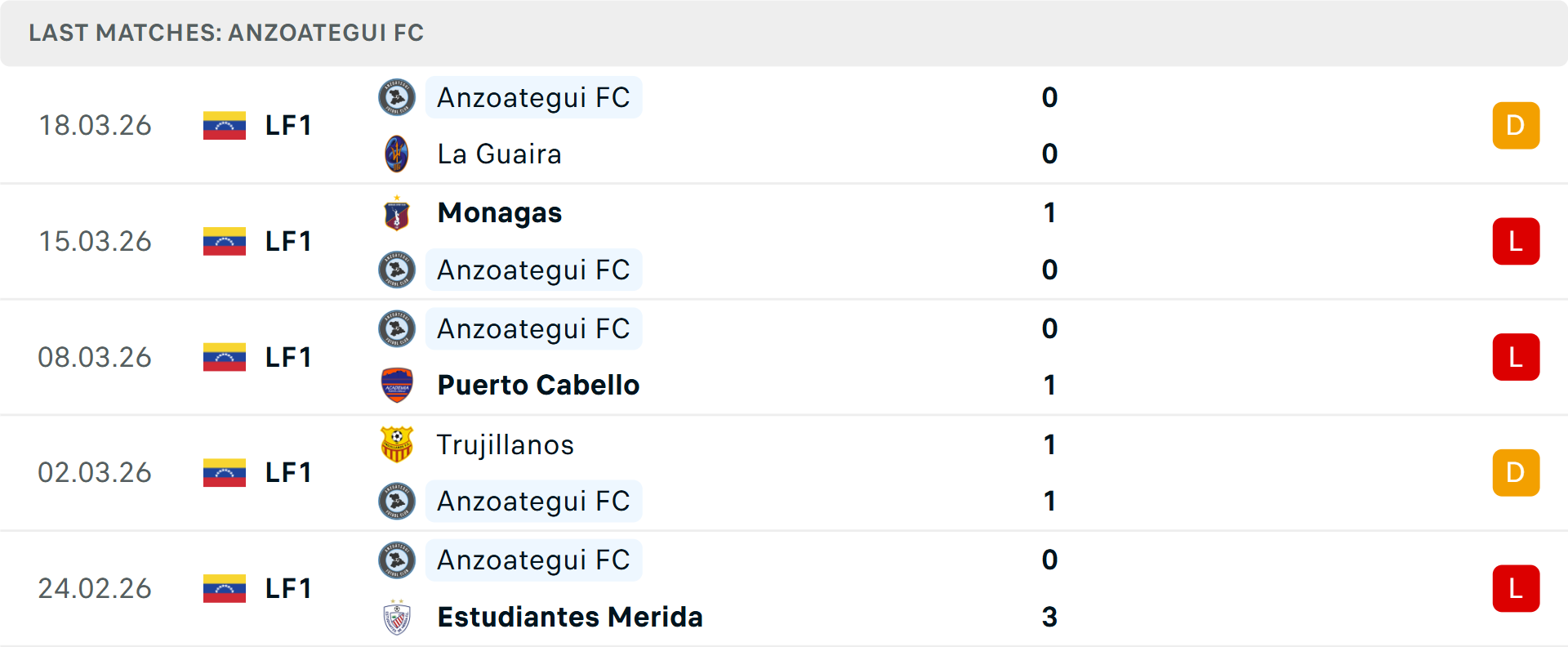Open the Monagas team link
This screenshot has height=647, width=1568.
[500, 213]
